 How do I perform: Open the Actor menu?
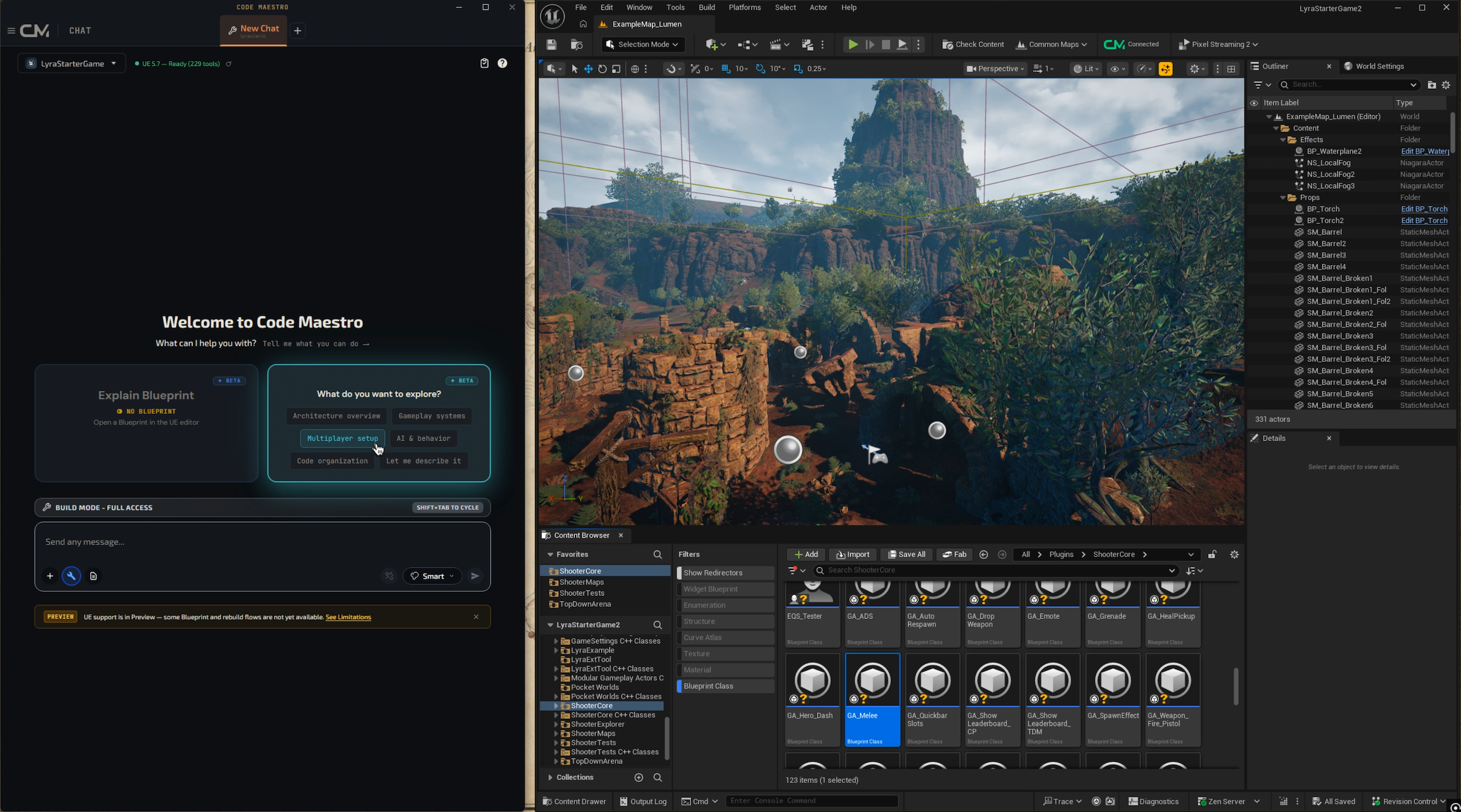pos(818,7)
